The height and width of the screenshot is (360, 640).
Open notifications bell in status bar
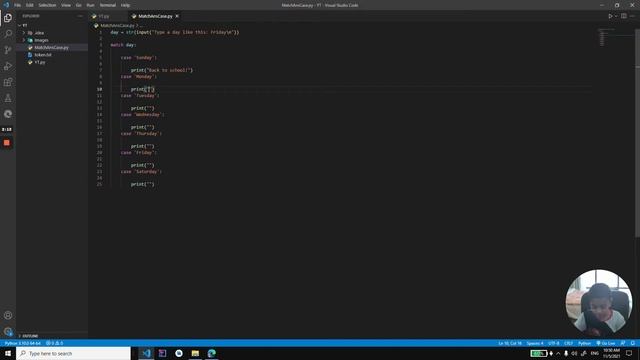(x=633, y=343)
